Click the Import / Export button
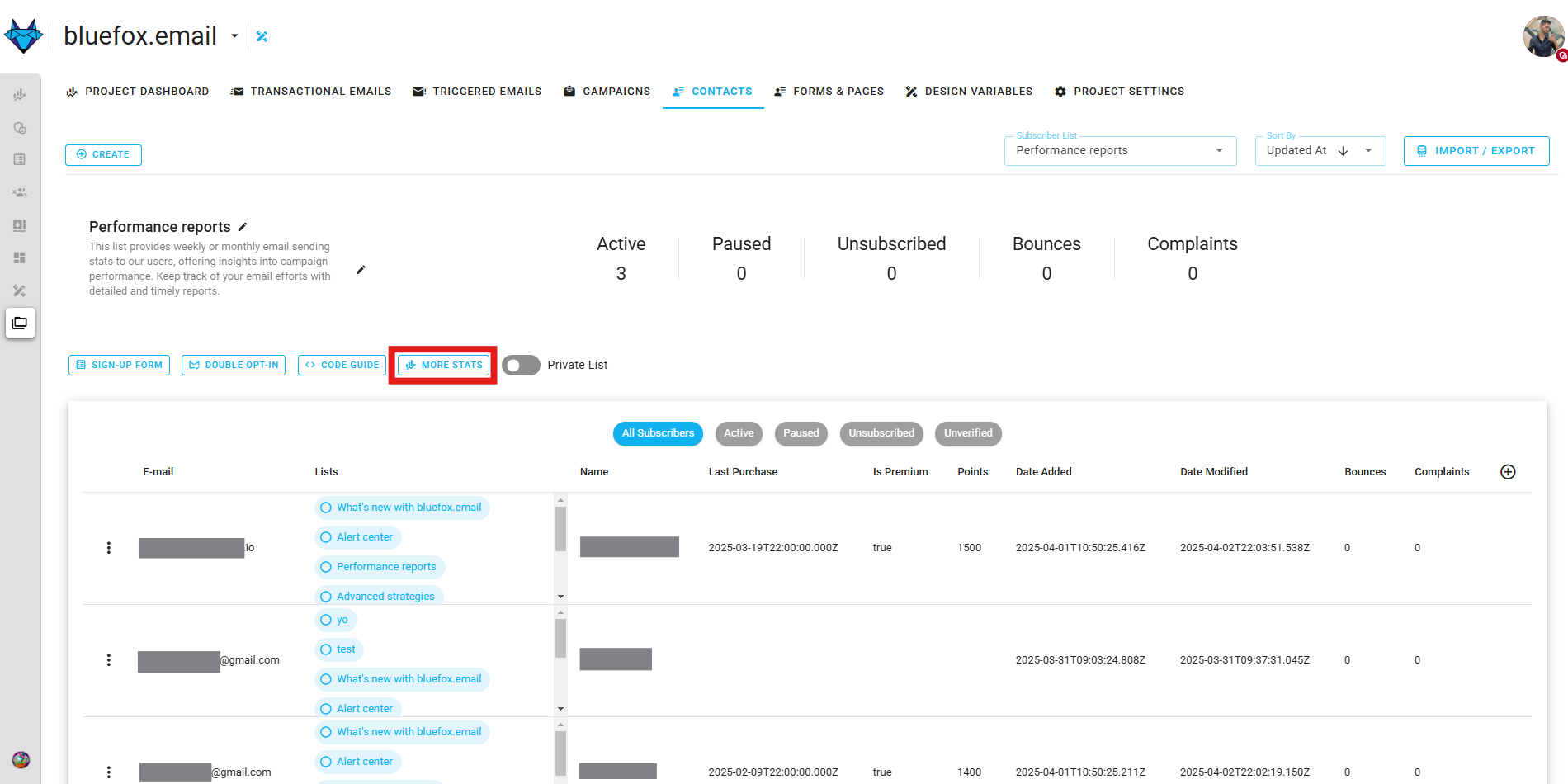 (1476, 151)
